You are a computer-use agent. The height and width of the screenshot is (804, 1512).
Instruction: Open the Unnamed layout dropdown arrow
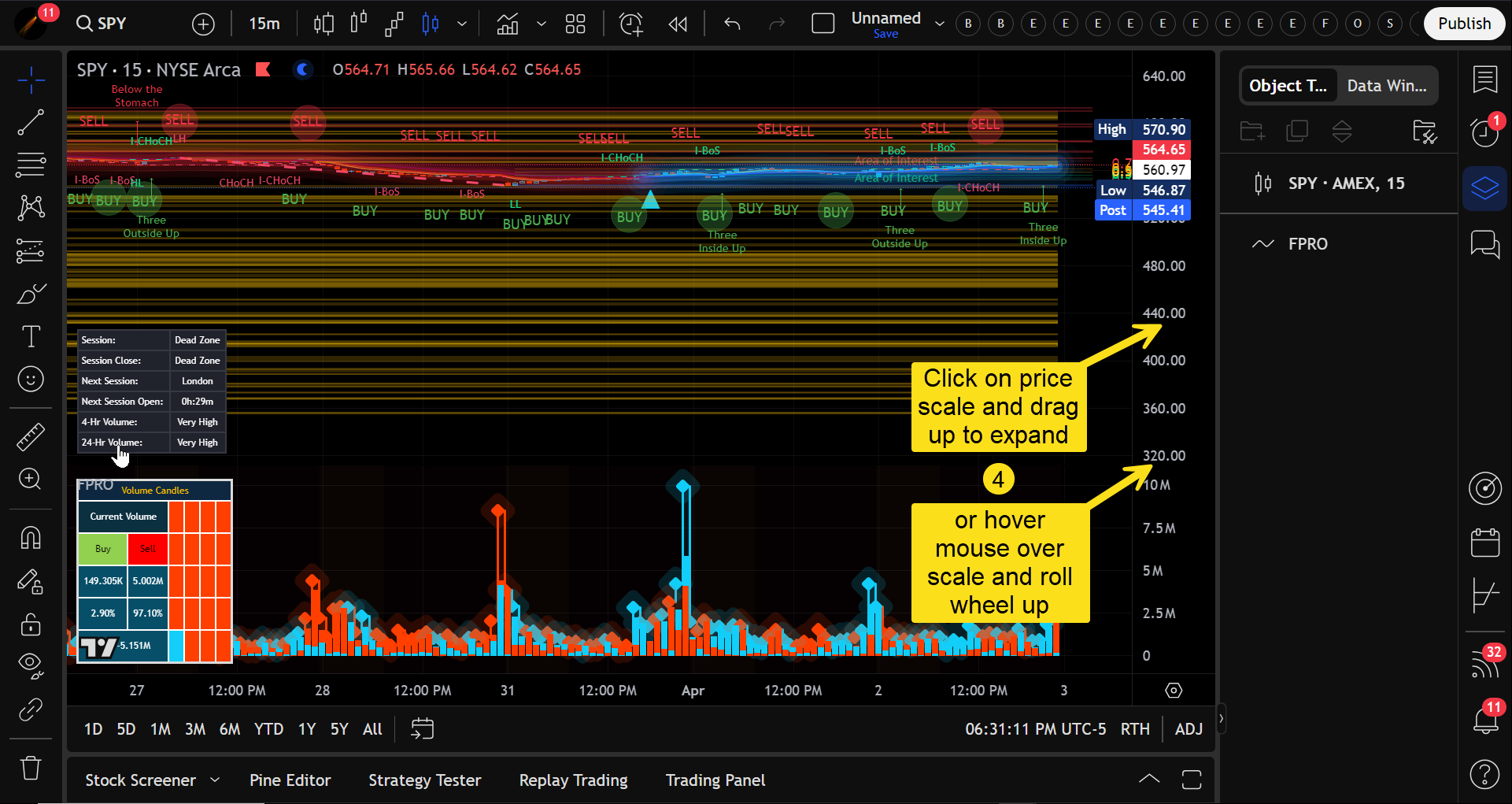(x=939, y=24)
